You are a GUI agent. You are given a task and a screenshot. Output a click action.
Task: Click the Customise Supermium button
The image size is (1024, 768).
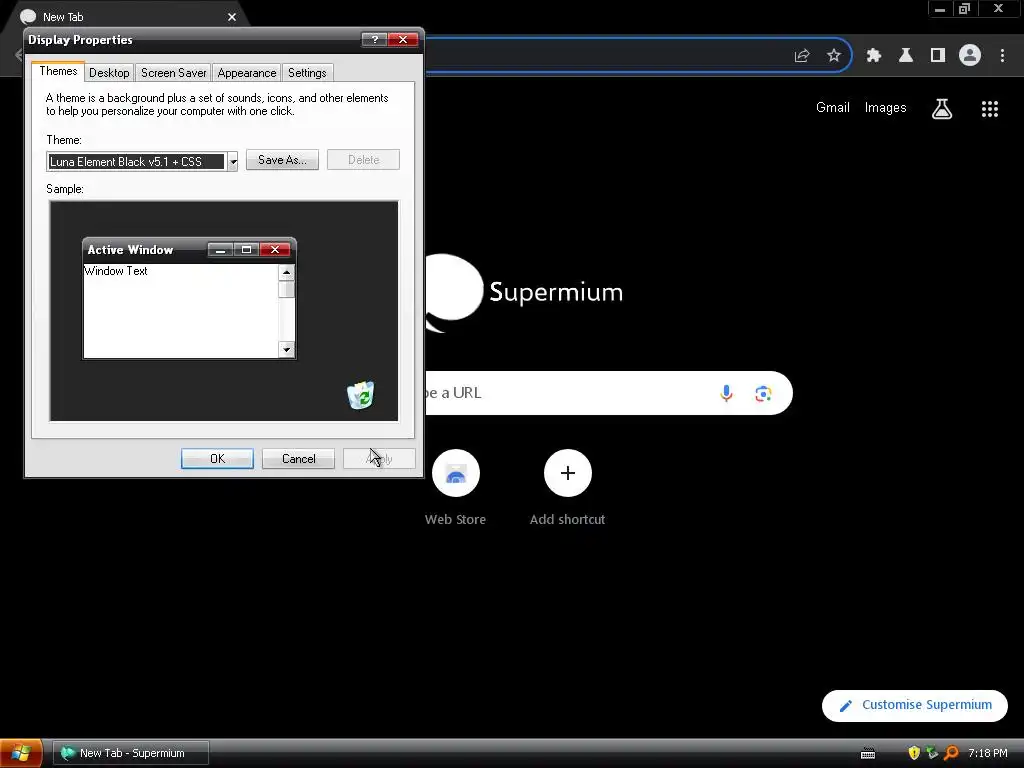tap(915, 705)
